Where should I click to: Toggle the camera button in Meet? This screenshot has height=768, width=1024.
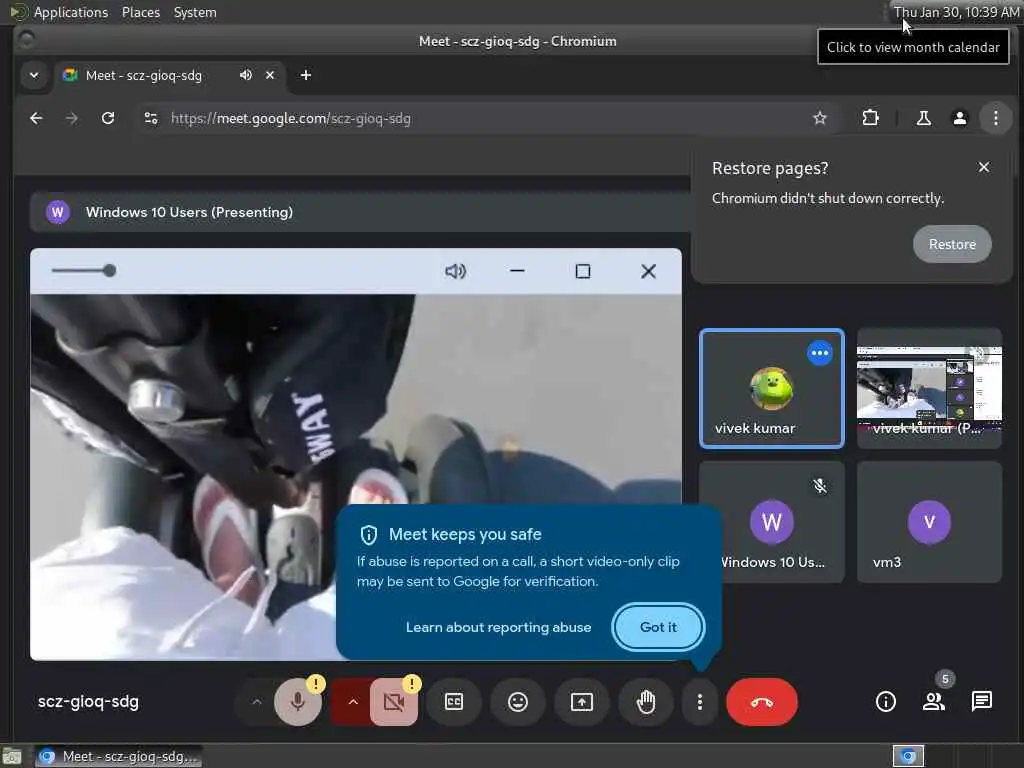click(x=394, y=702)
